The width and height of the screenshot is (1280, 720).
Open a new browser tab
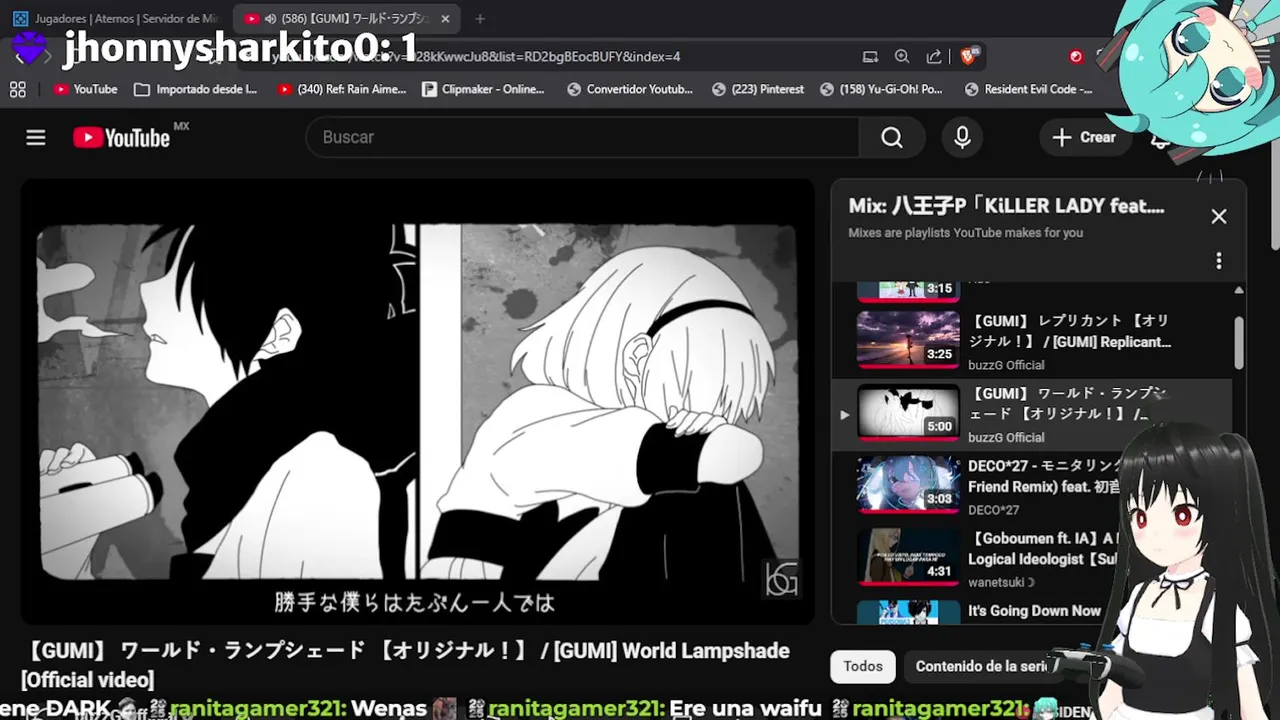(480, 18)
